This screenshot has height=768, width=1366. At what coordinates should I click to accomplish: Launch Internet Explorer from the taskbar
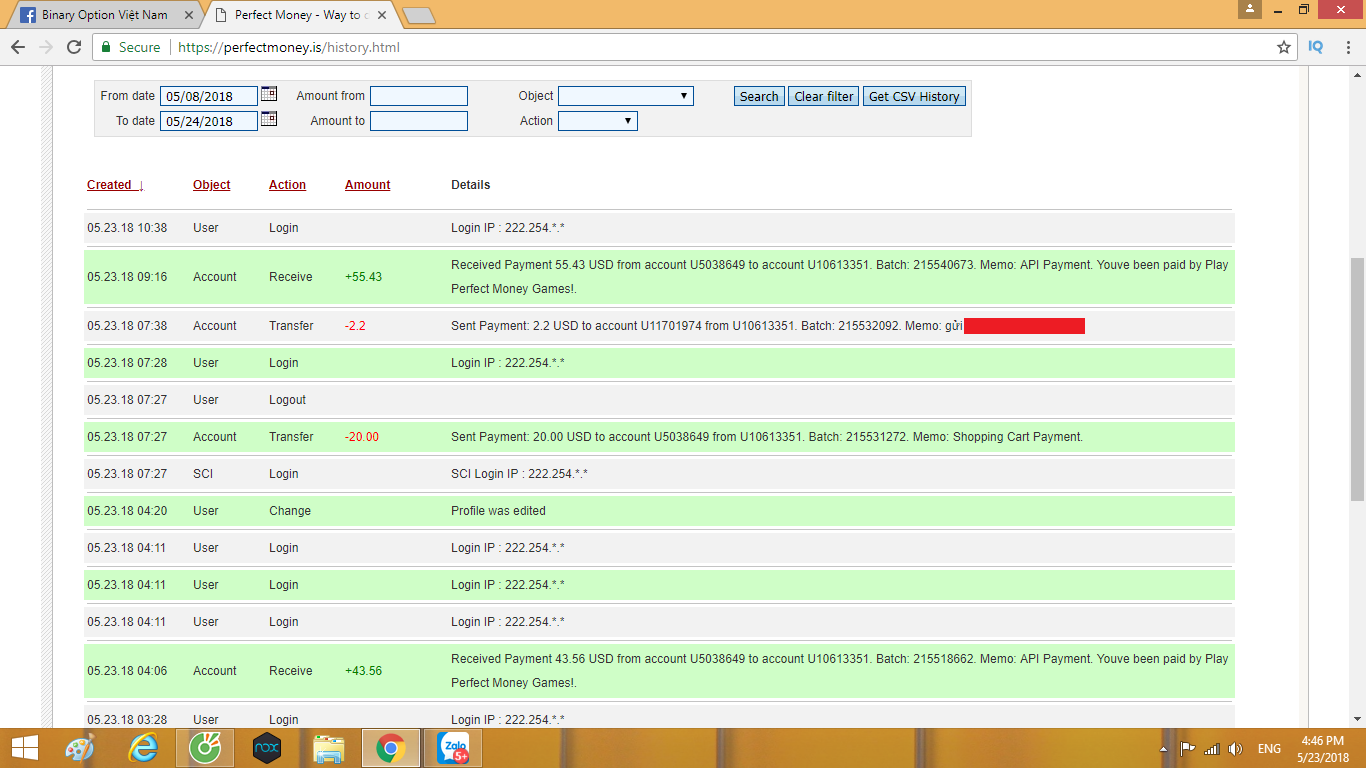pyautogui.click(x=145, y=748)
